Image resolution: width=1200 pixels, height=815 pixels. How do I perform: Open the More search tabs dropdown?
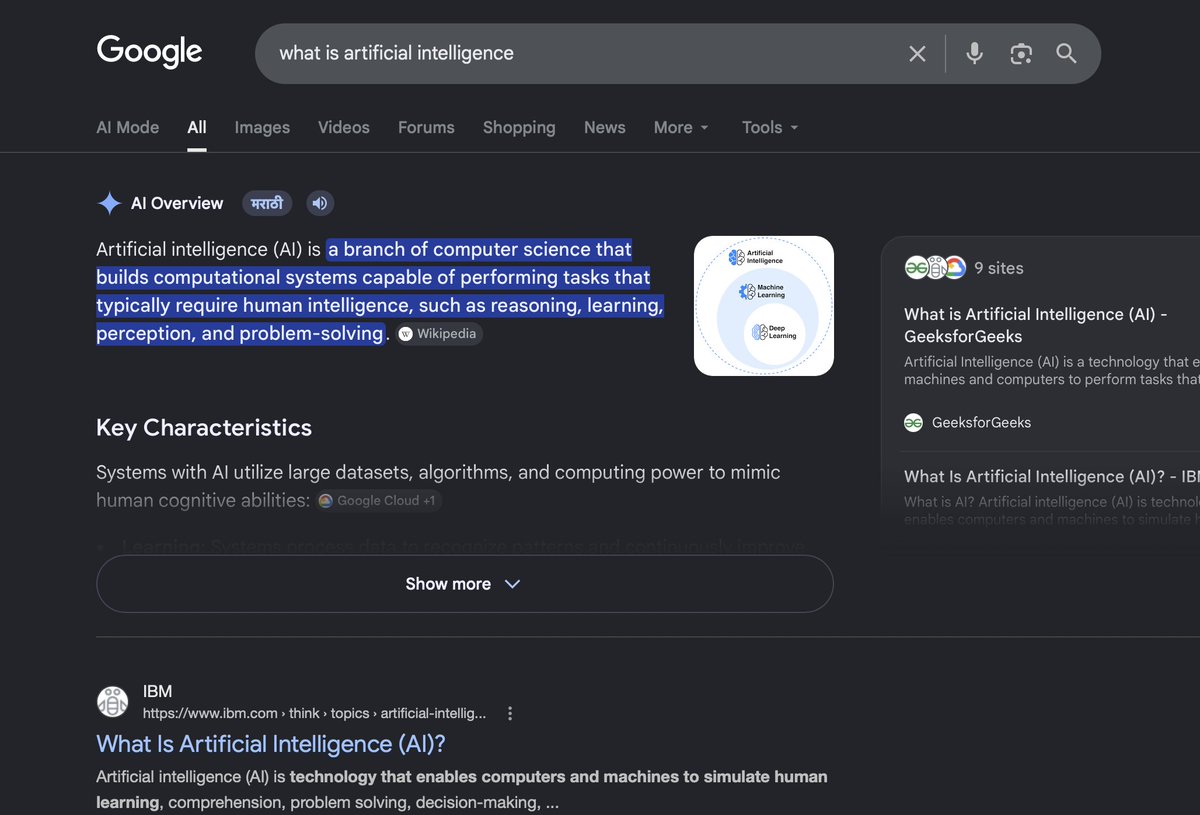[681, 127]
